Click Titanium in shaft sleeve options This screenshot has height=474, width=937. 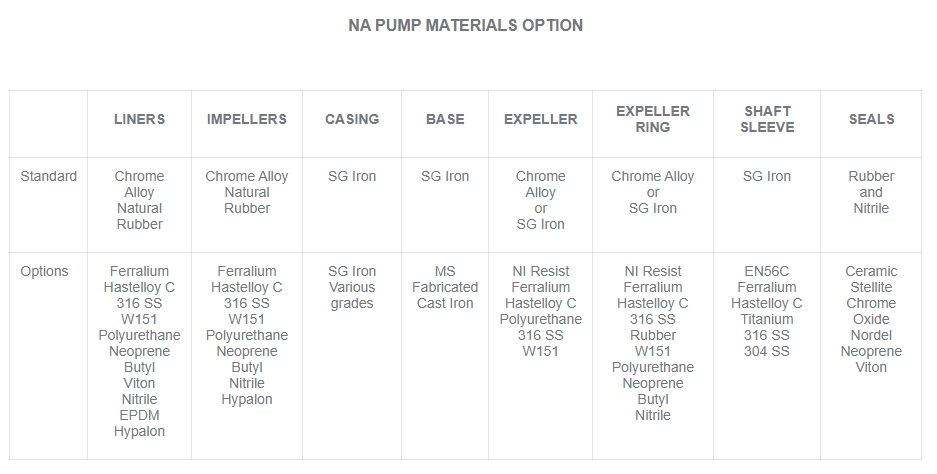(767, 319)
